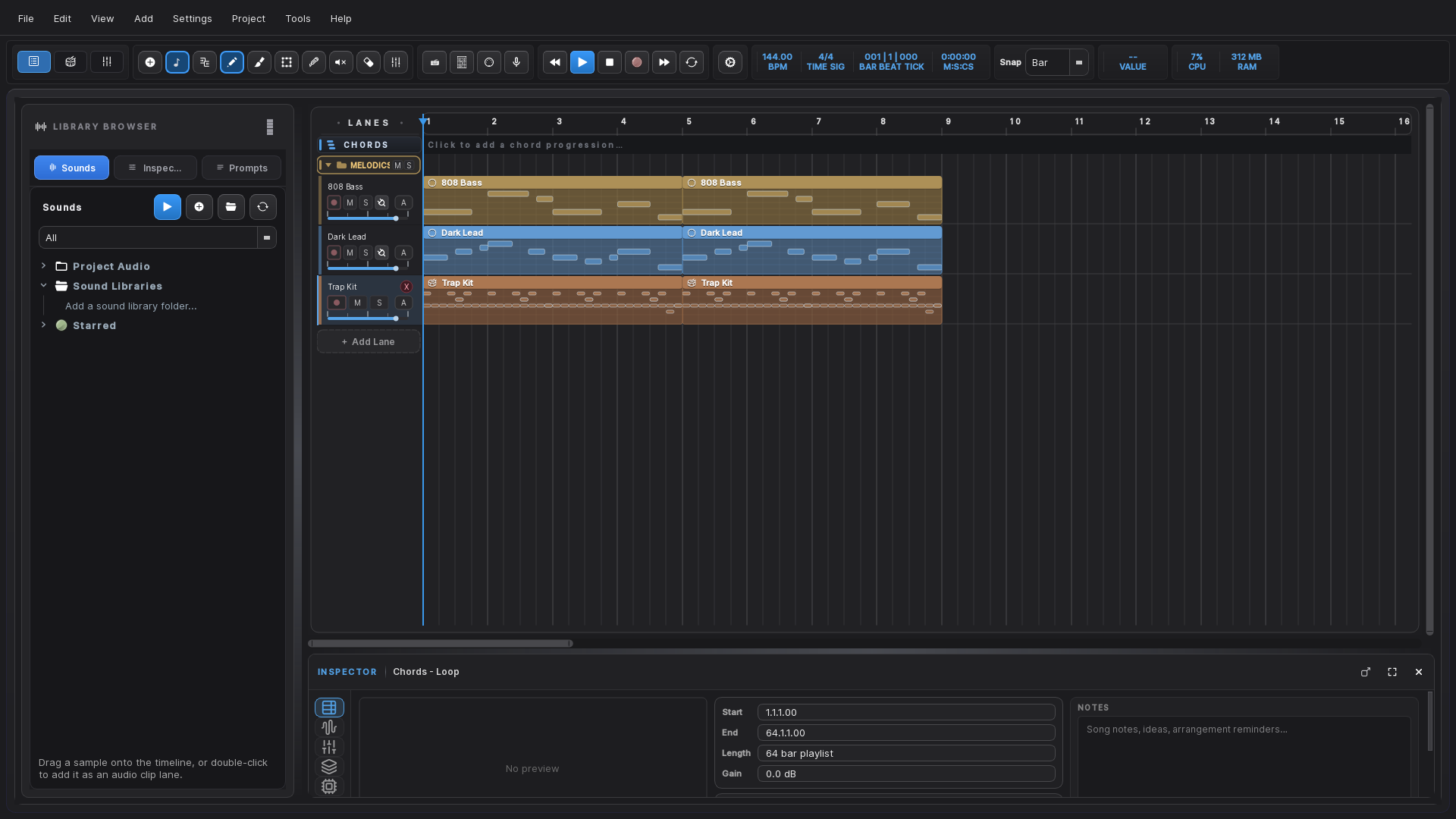
Task: Open the microphone input icon
Action: pos(516,62)
